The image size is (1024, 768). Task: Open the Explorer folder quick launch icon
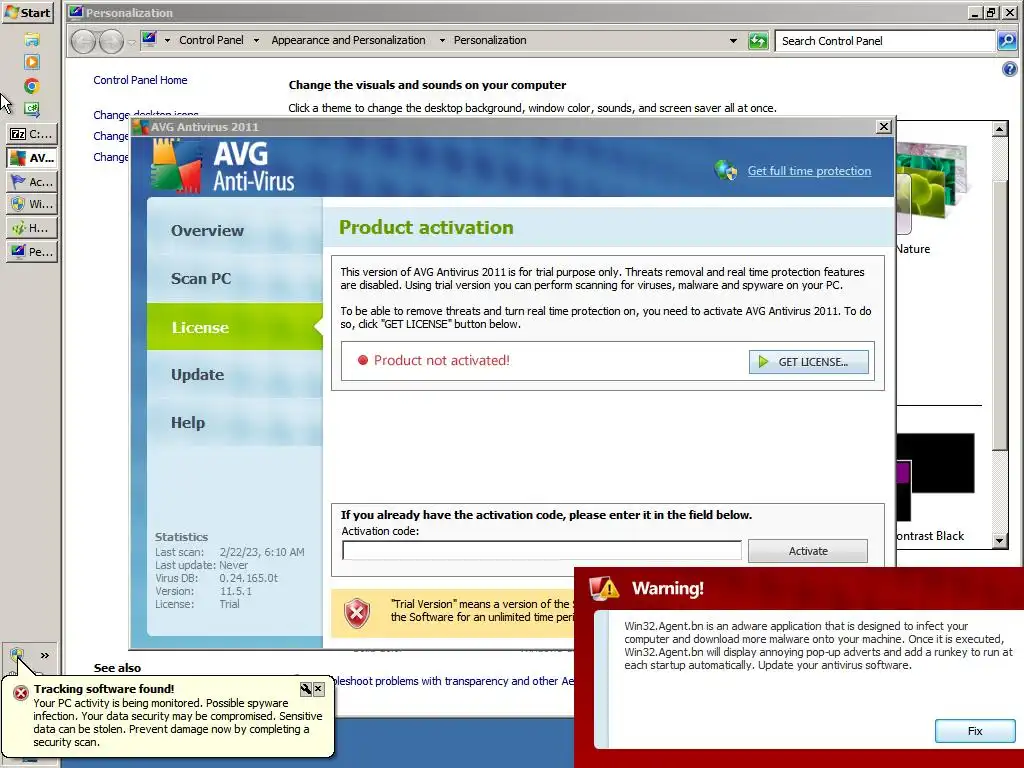tap(31, 40)
